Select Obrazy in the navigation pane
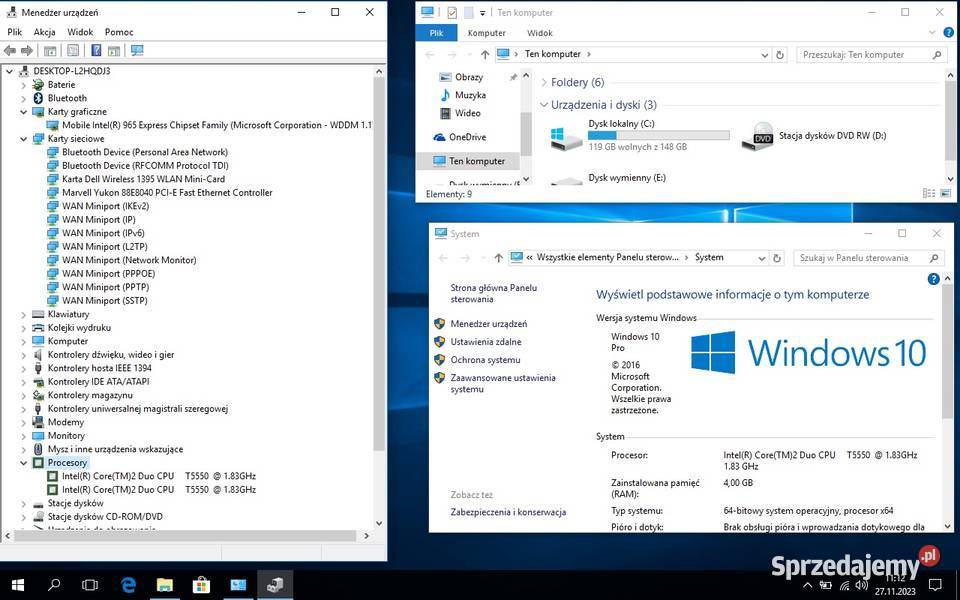This screenshot has height=600, width=960. point(469,77)
